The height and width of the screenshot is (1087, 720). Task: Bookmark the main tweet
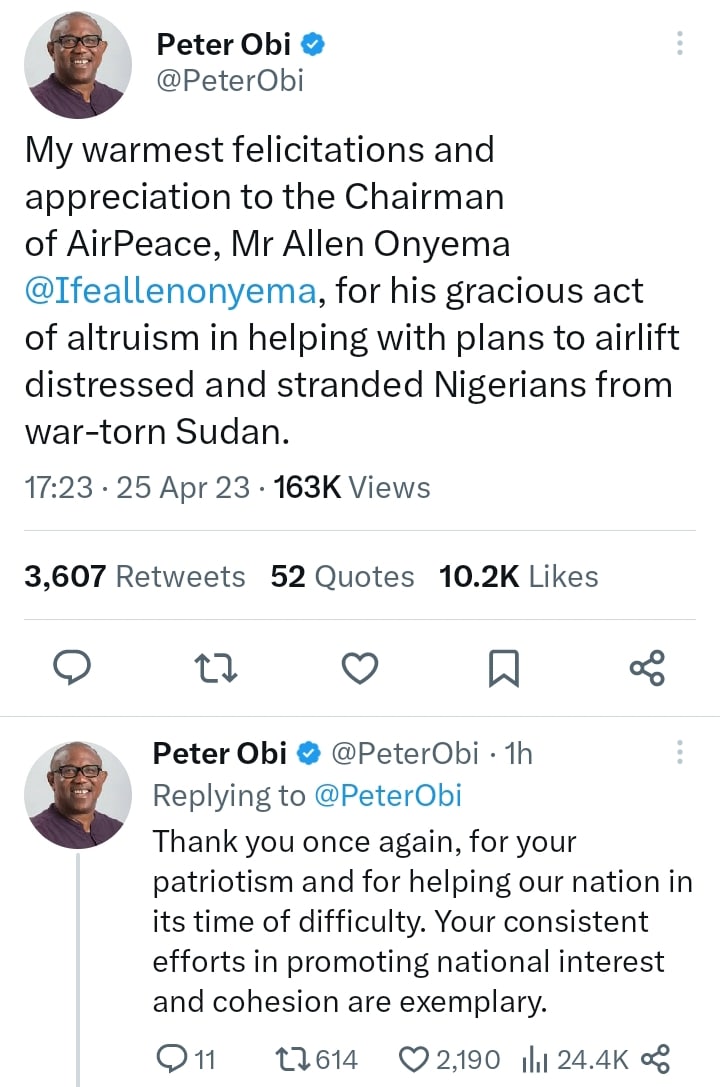pyautogui.click(x=503, y=668)
